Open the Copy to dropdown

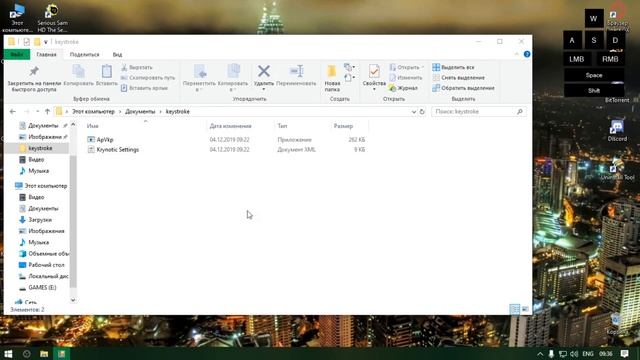click(x=233, y=78)
